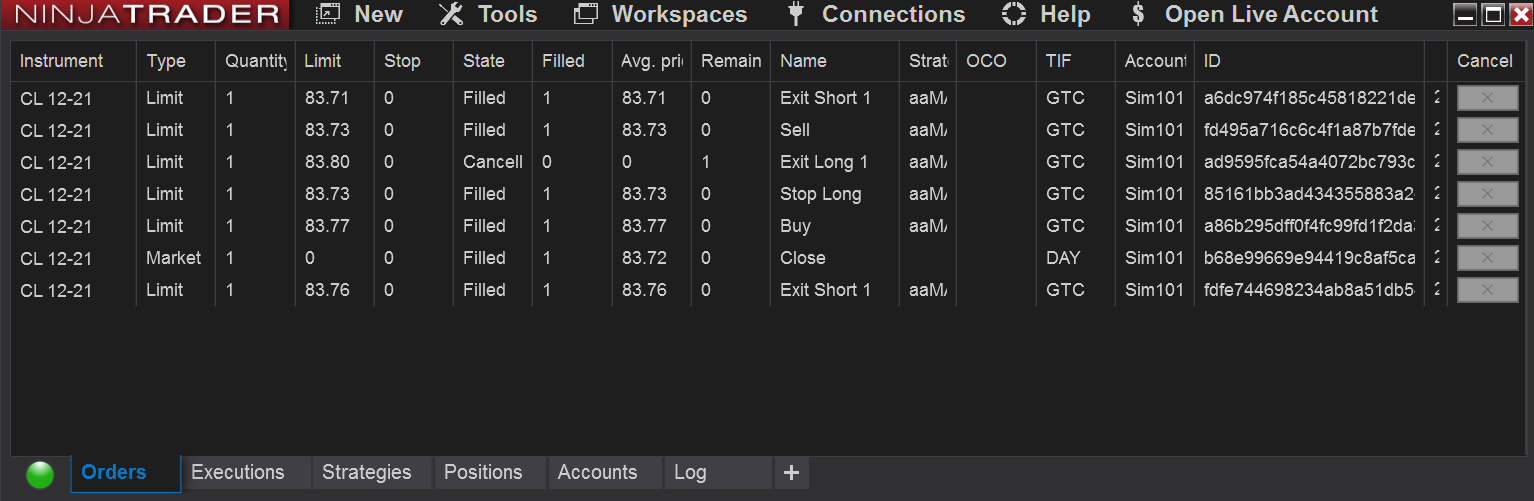Click the State column header
Screen dimensions: 1534x501
(x=484, y=61)
